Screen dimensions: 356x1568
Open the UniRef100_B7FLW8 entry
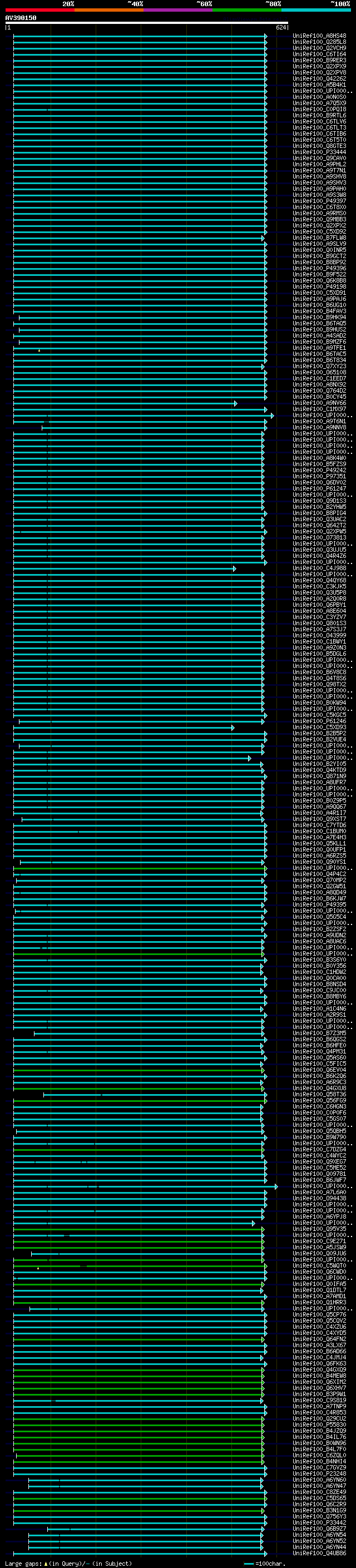[x=319, y=238]
